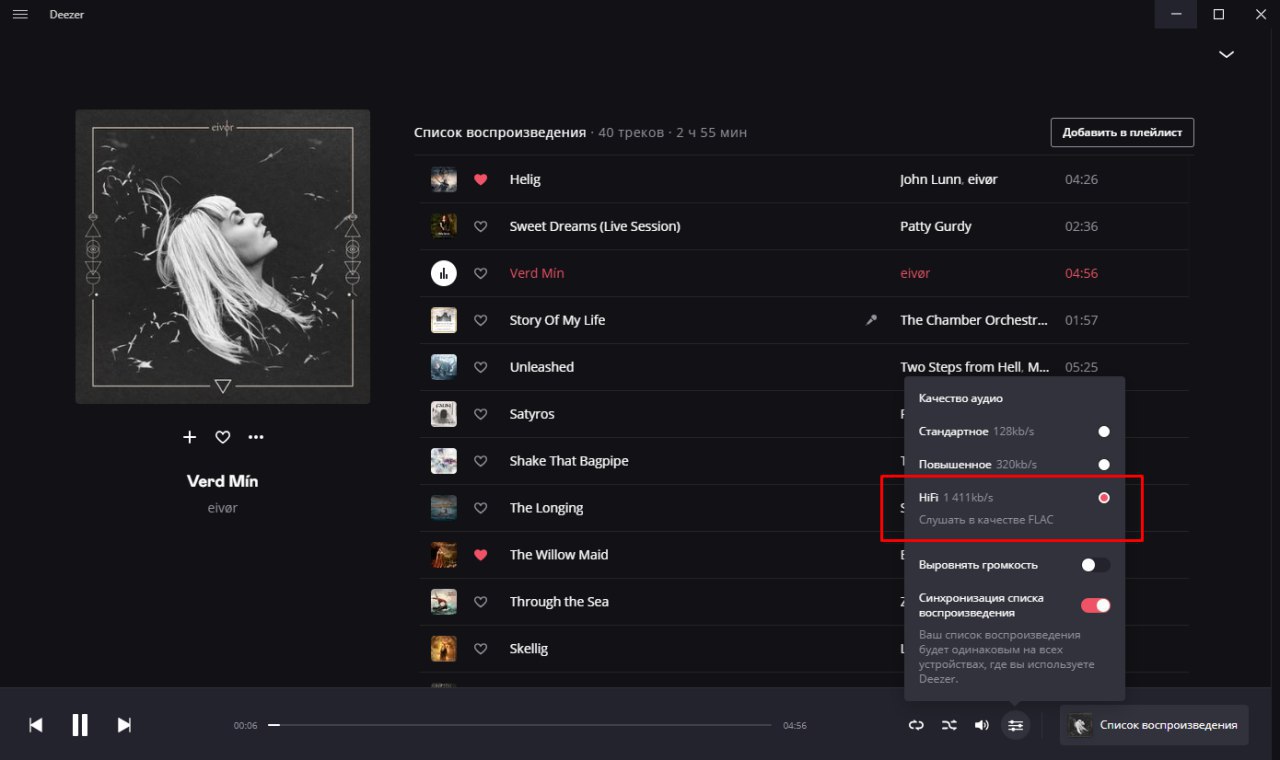Show lyrics via microphone icon on Story Of My Life

click(x=872, y=320)
